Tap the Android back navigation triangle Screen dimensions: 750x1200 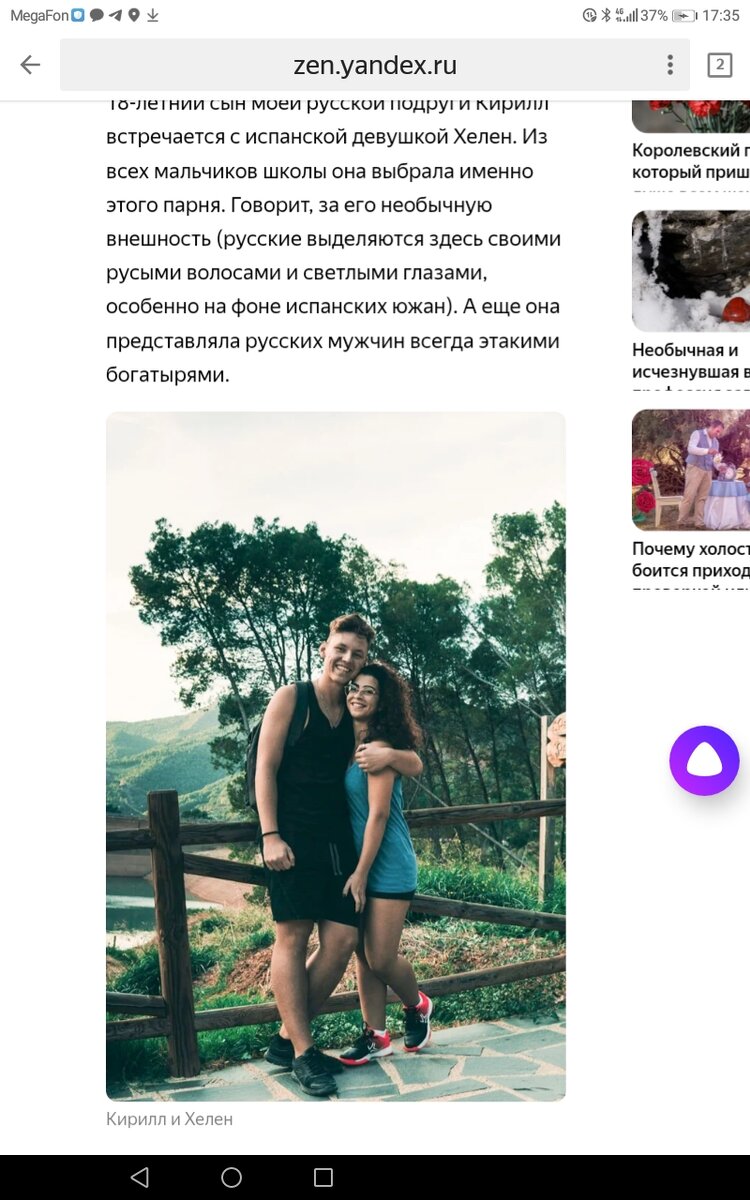[140, 1177]
